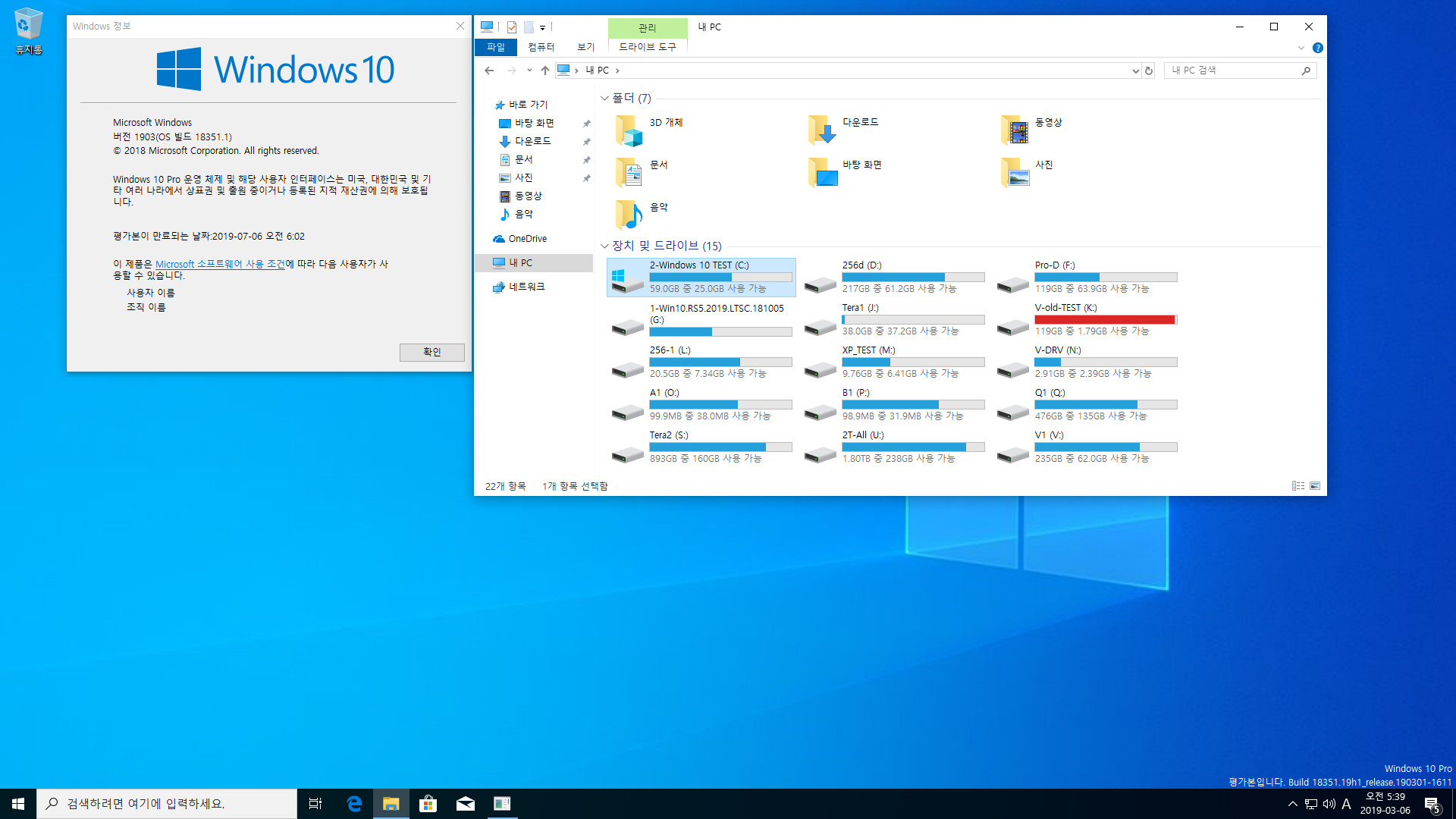Click the search magnifier icon in Explorer
This screenshot has height=819, width=1456.
1306,71
